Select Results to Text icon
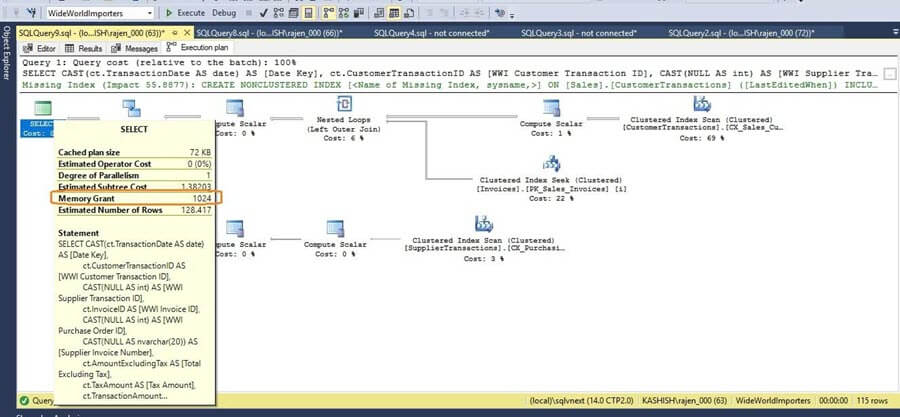The height and width of the screenshot is (417, 900). pyautogui.click(x=379, y=13)
